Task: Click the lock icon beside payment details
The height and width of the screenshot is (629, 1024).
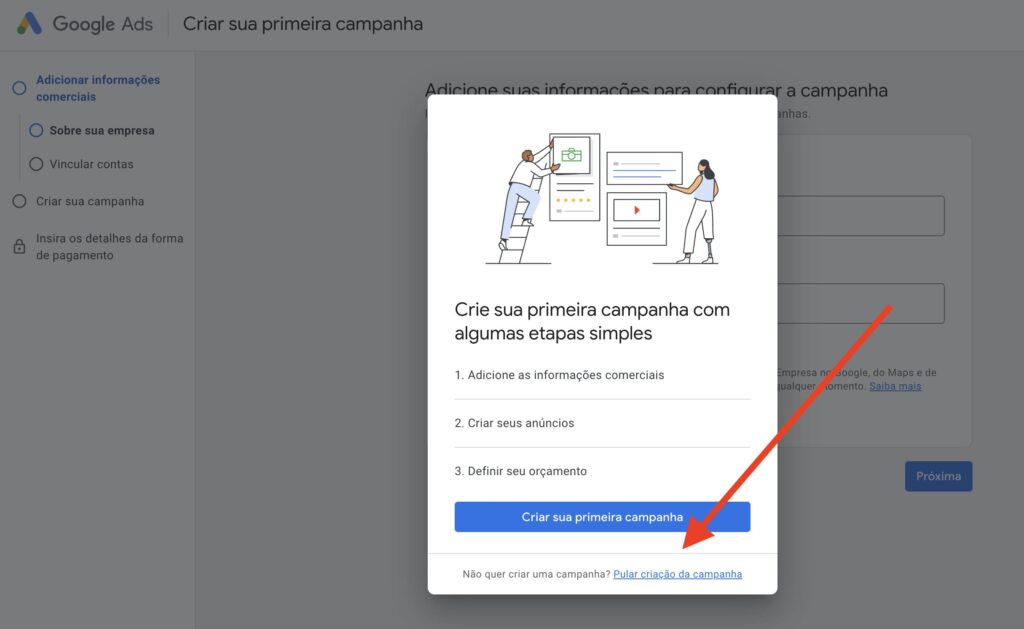Action: coord(20,247)
